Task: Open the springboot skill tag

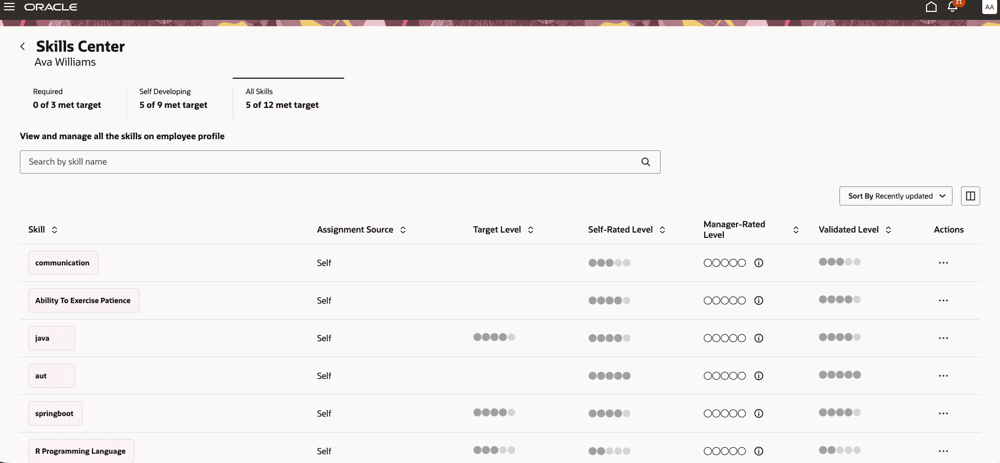Action: [55, 413]
